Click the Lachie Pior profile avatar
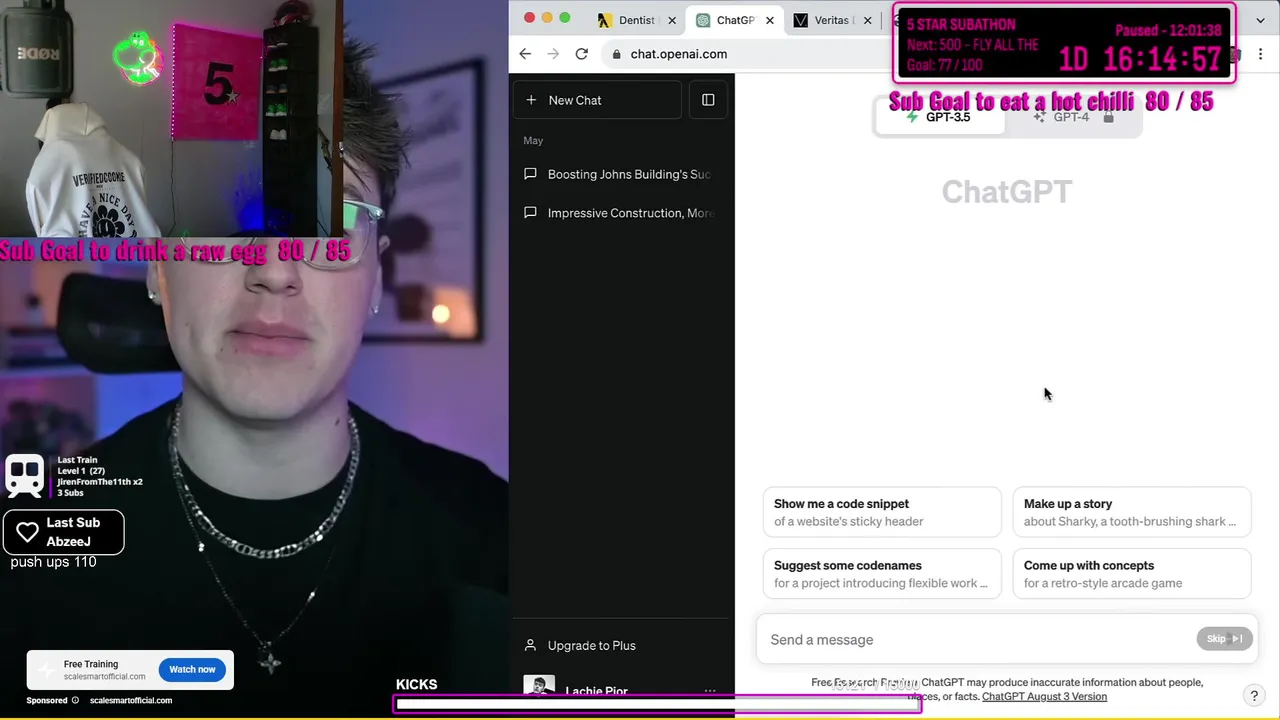The width and height of the screenshot is (1280, 720). [539, 686]
